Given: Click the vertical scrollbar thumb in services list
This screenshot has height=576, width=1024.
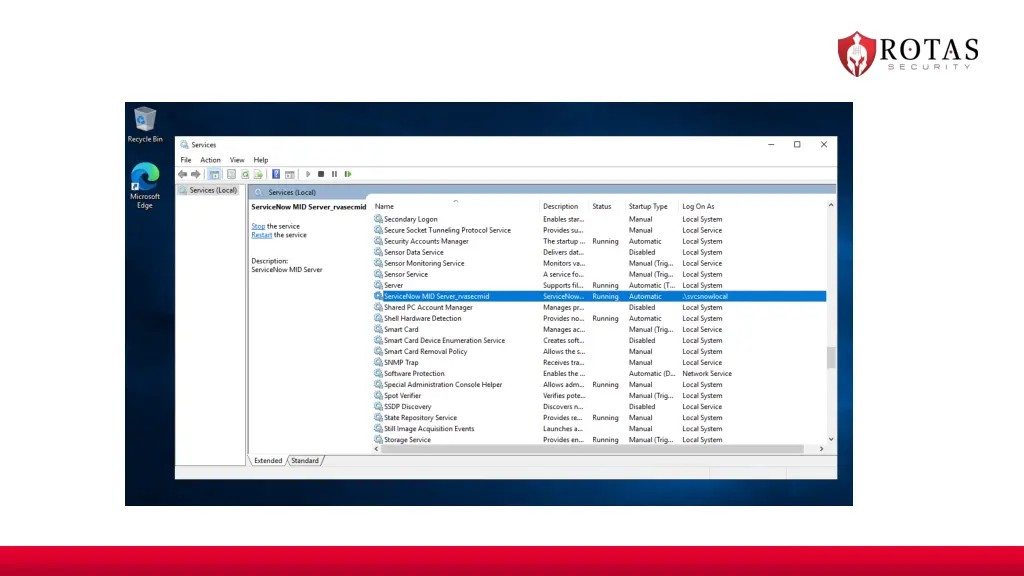Looking at the screenshot, I should pyautogui.click(x=831, y=357).
